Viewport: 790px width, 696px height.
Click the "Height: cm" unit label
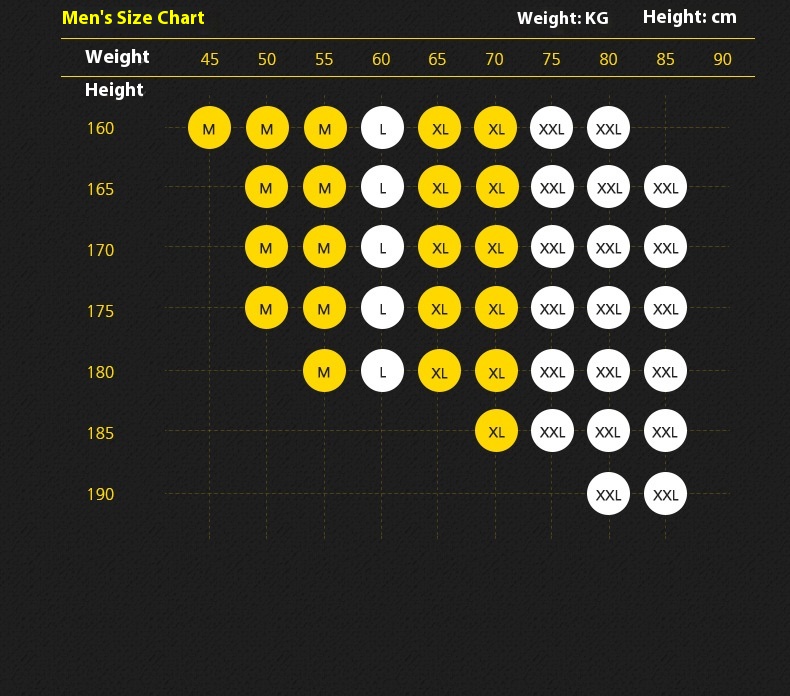pos(689,17)
